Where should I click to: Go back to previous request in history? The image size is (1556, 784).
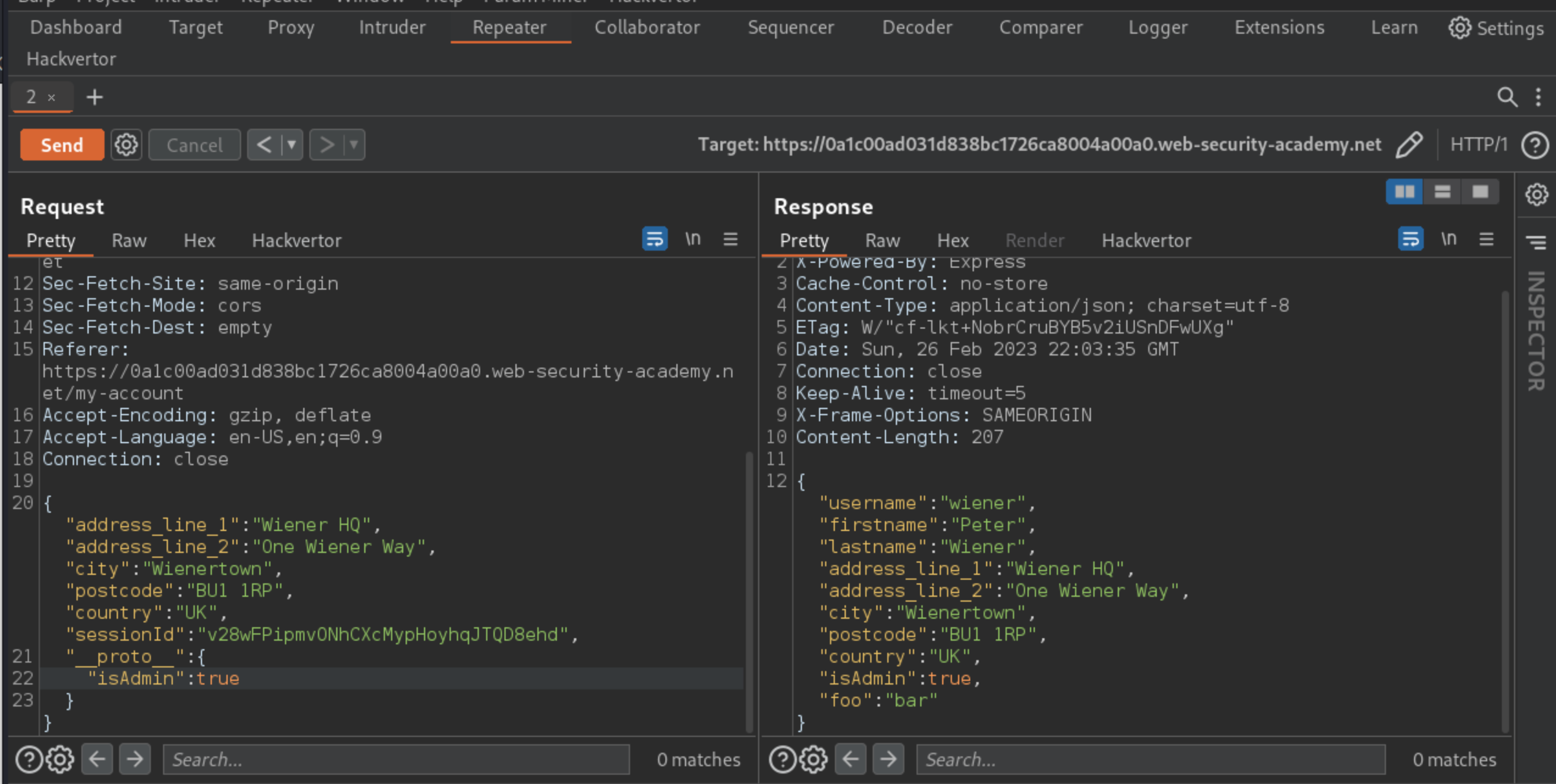(x=264, y=145)
